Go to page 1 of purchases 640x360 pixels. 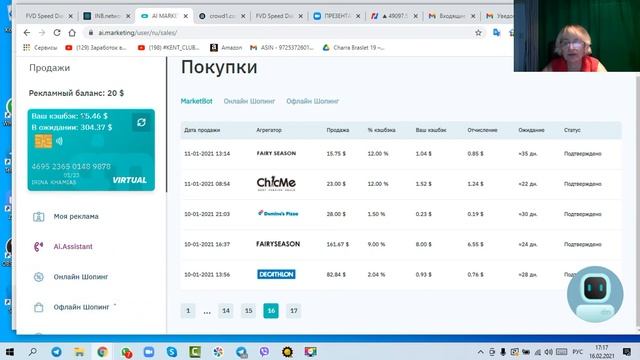tap(188, 311)
